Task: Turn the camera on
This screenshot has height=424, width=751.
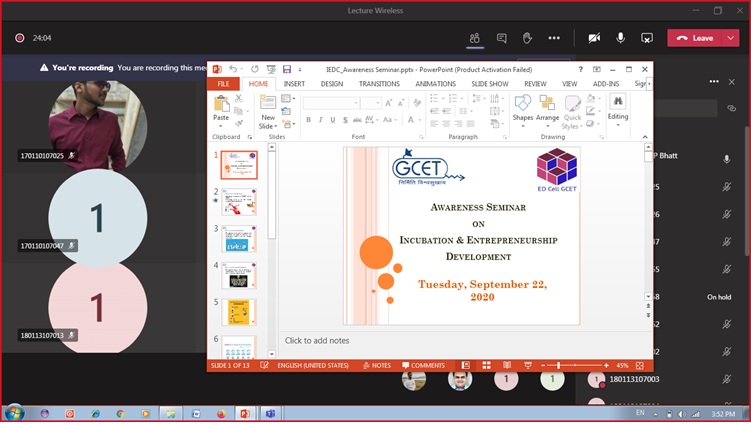Action: point(594,38)
